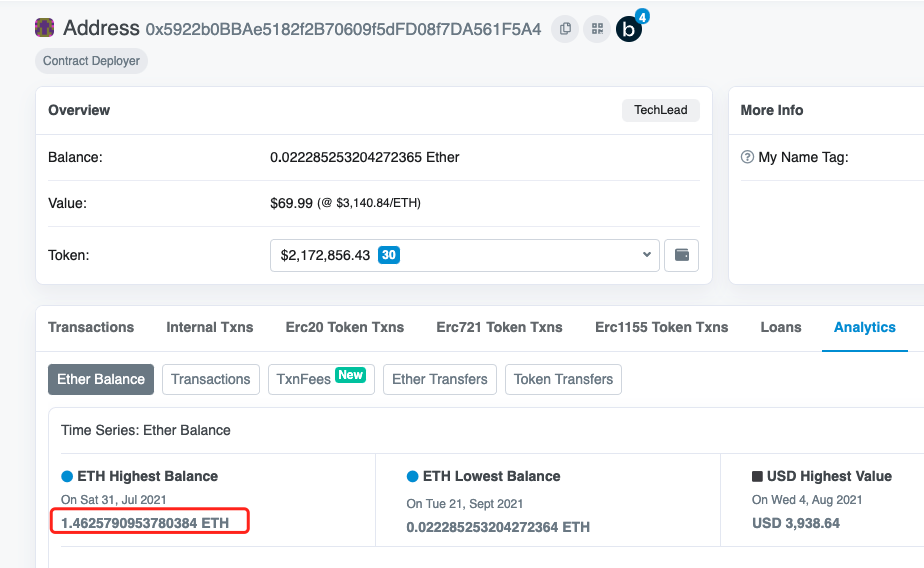Click the TechLead tag label

pyautogui.click(x=661, y=110)
